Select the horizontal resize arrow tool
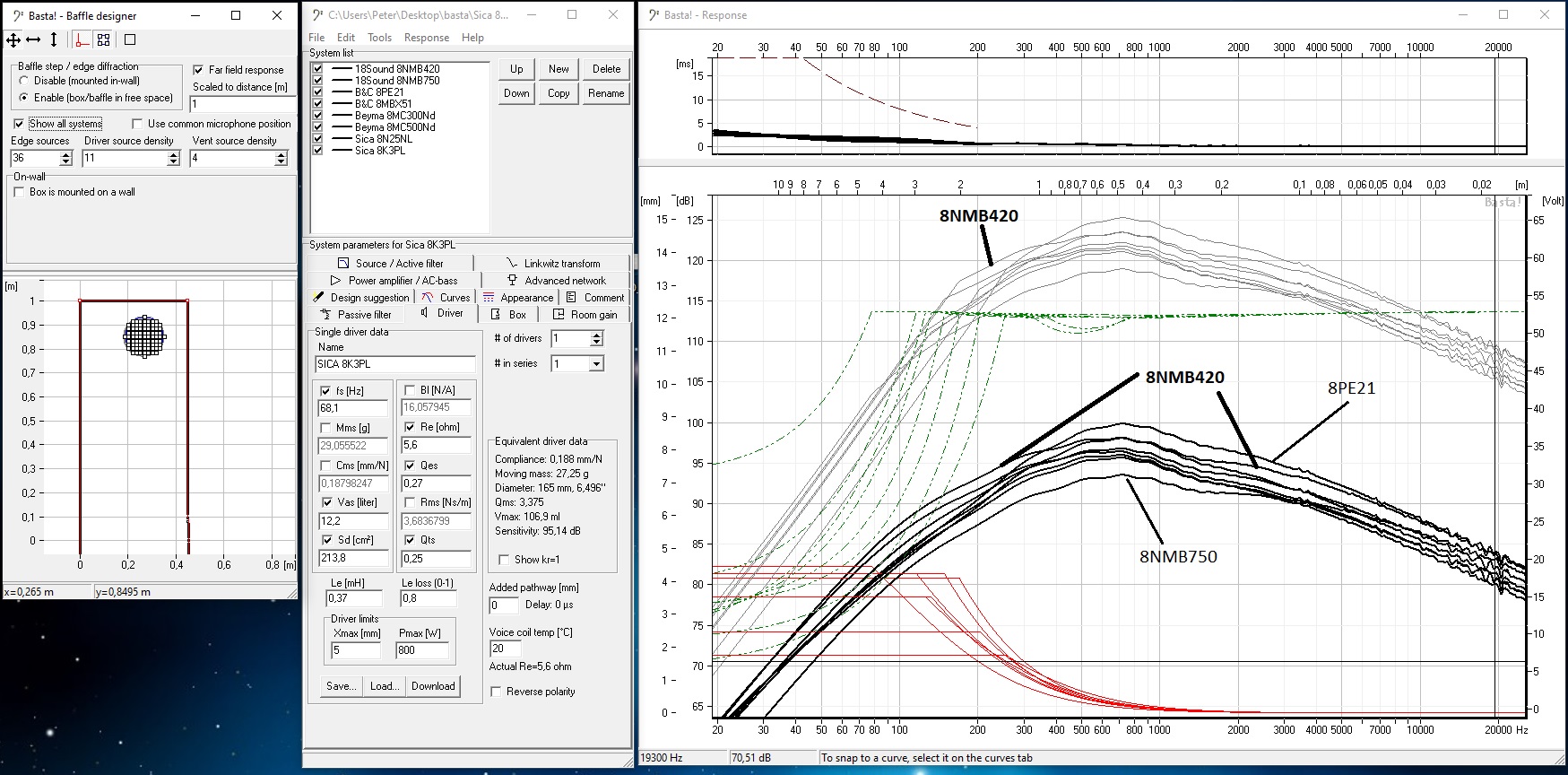1568x775 pixels. coord(33,39)
